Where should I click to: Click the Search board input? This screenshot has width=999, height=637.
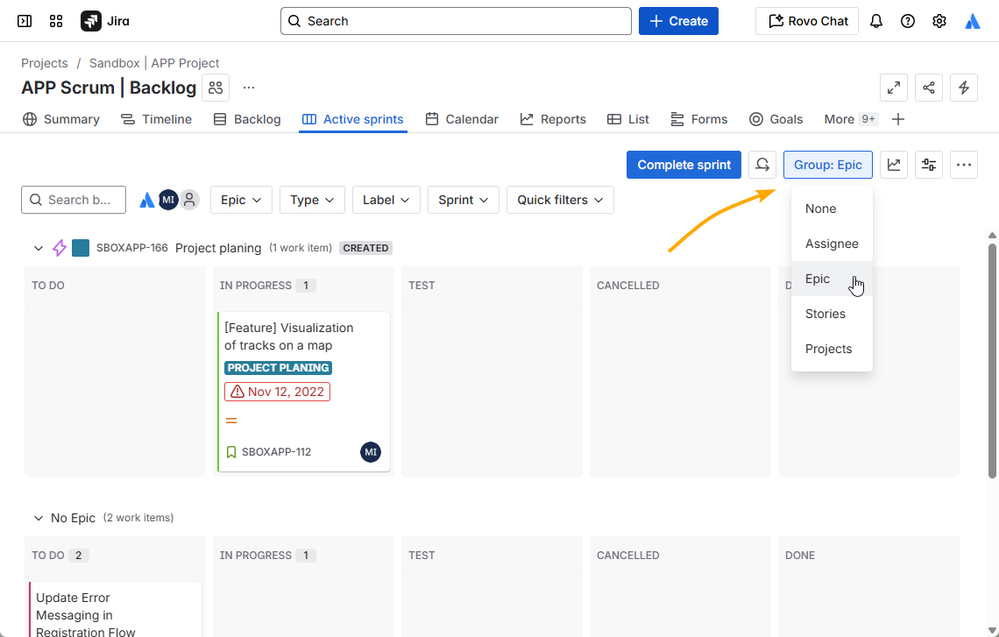tap(73, 200)
